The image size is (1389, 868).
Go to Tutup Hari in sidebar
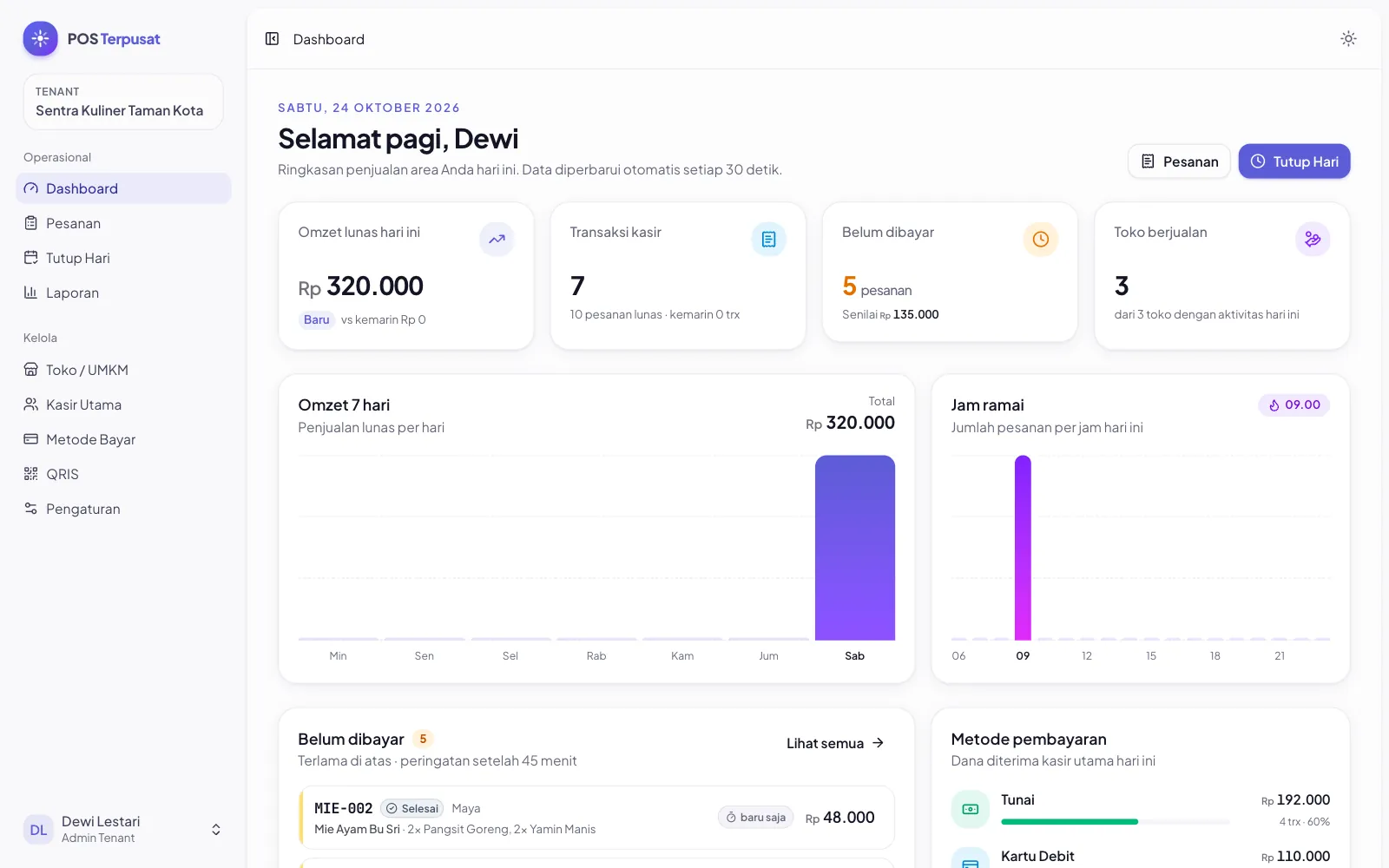point(123,258)
